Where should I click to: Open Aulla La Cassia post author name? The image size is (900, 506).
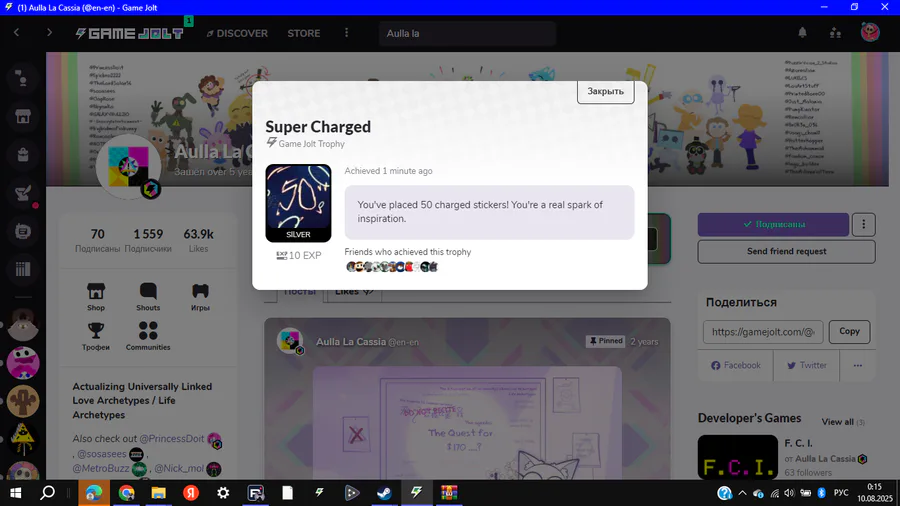pyautogui.click(x=351, y=342)
